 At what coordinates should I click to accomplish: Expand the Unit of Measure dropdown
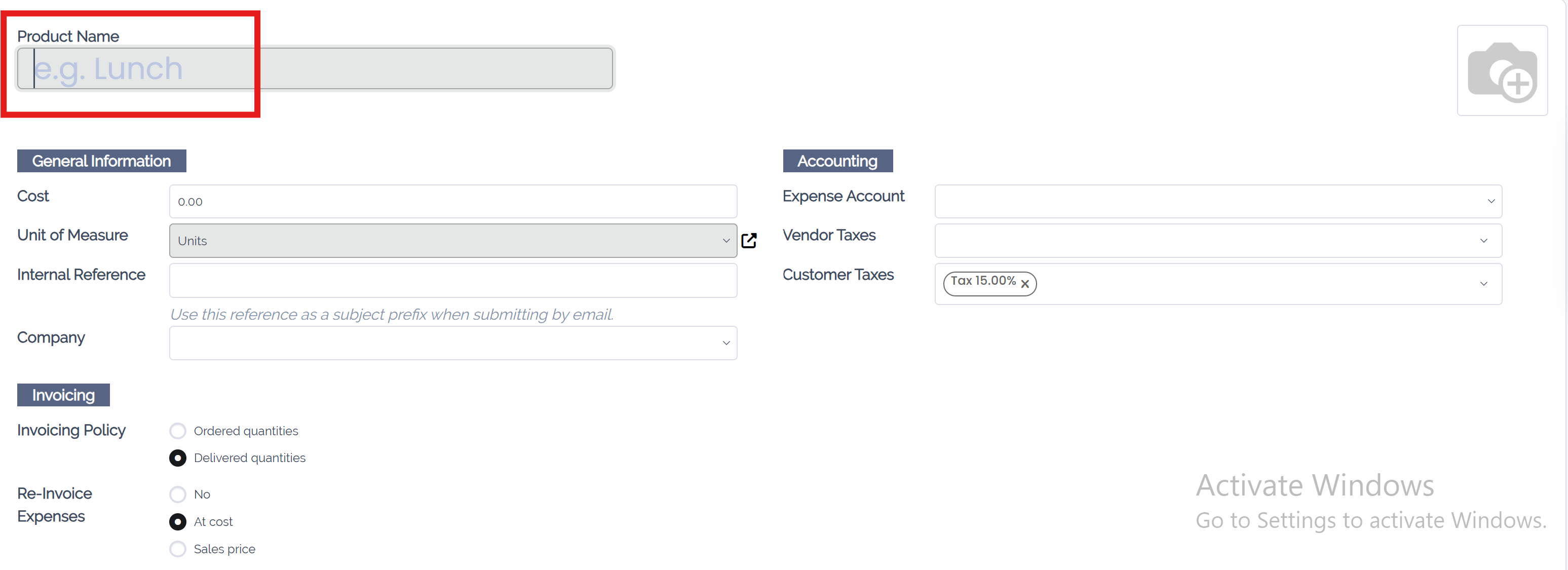725,241
